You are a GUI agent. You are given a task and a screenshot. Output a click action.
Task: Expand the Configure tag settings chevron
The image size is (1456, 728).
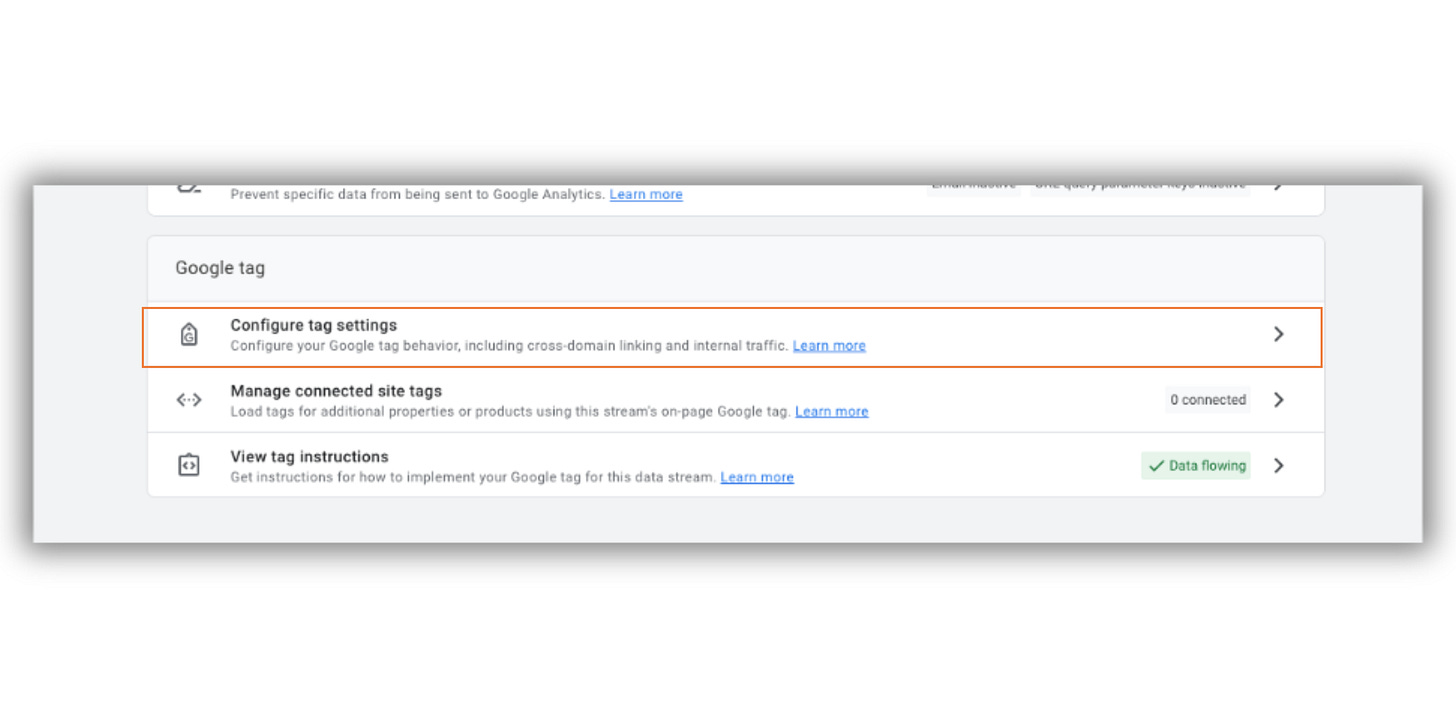click(1278, 334)
